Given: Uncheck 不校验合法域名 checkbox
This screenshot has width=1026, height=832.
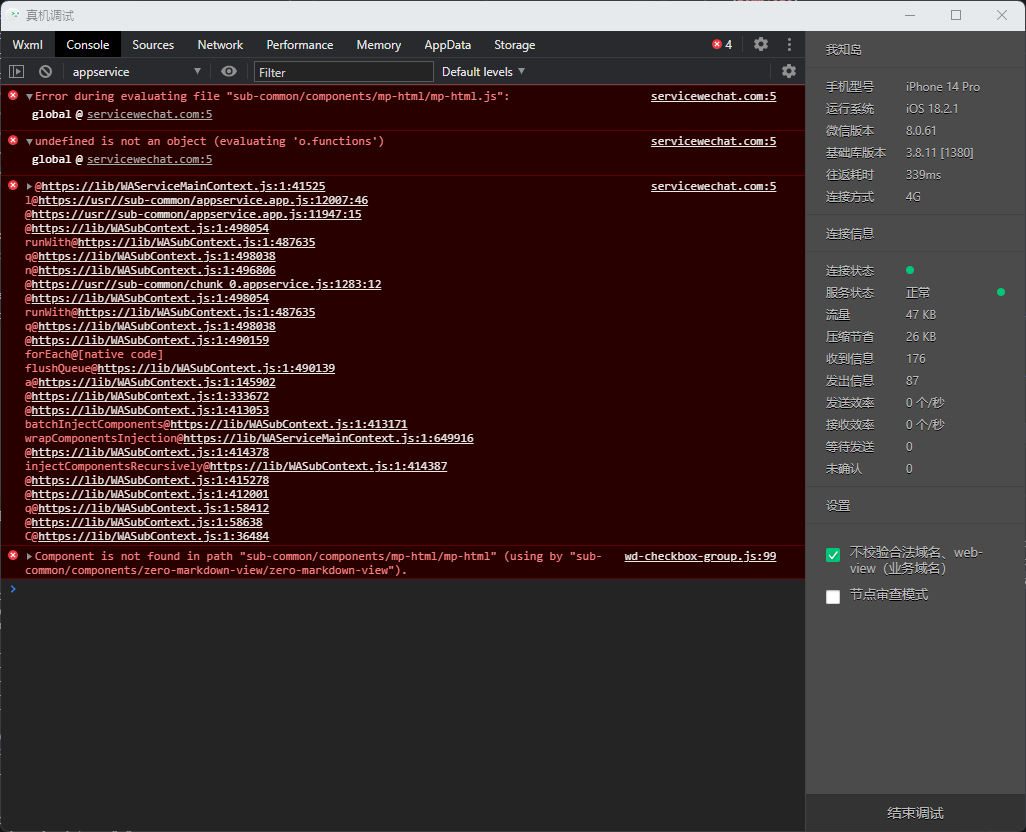Looking at the screenshot, I should (x=833, y=555).
